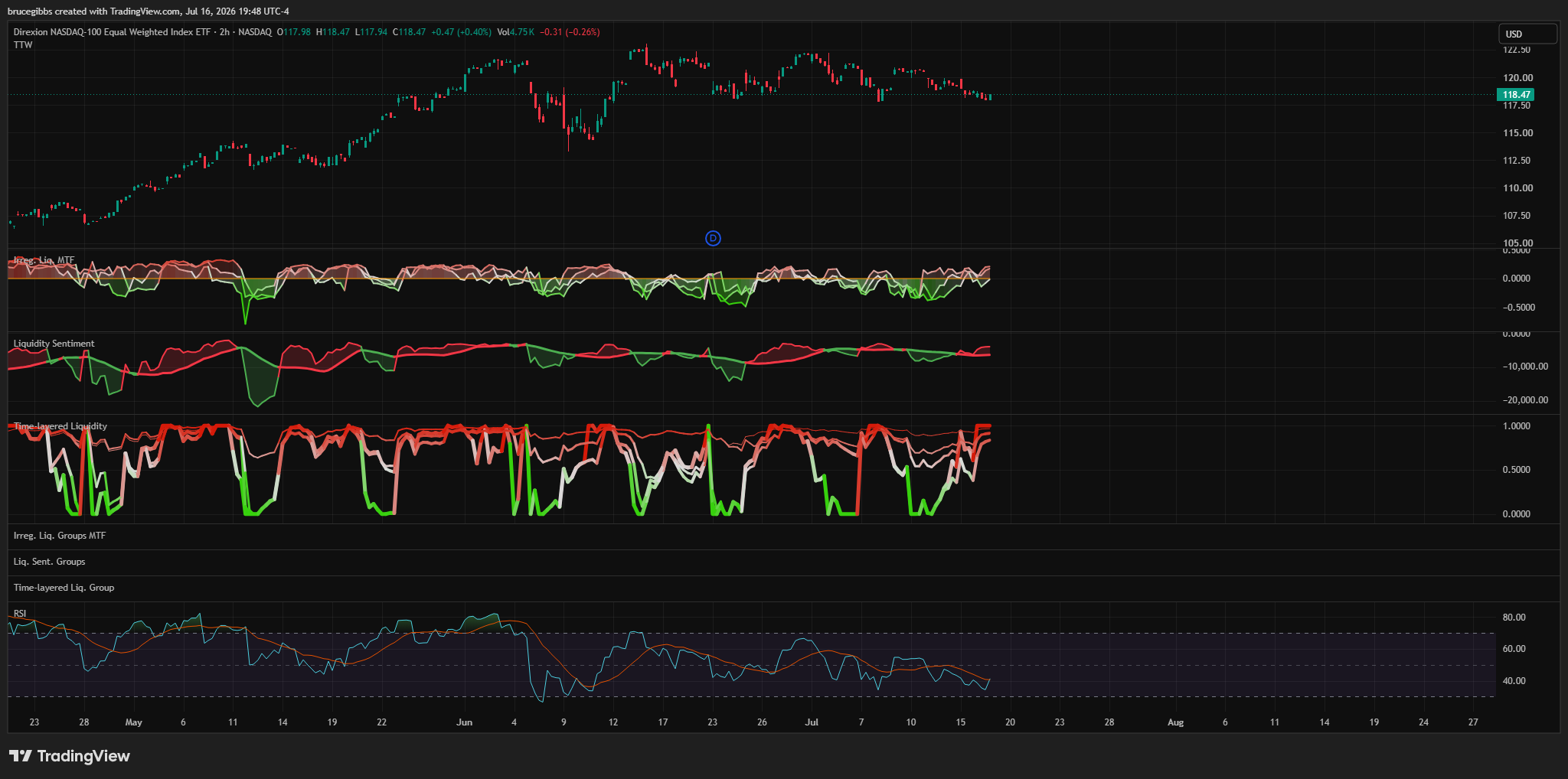Expand the Liq. Sent. Groups pane
Viewport: 1568px width, 779px height.
(x=50, y=562)
